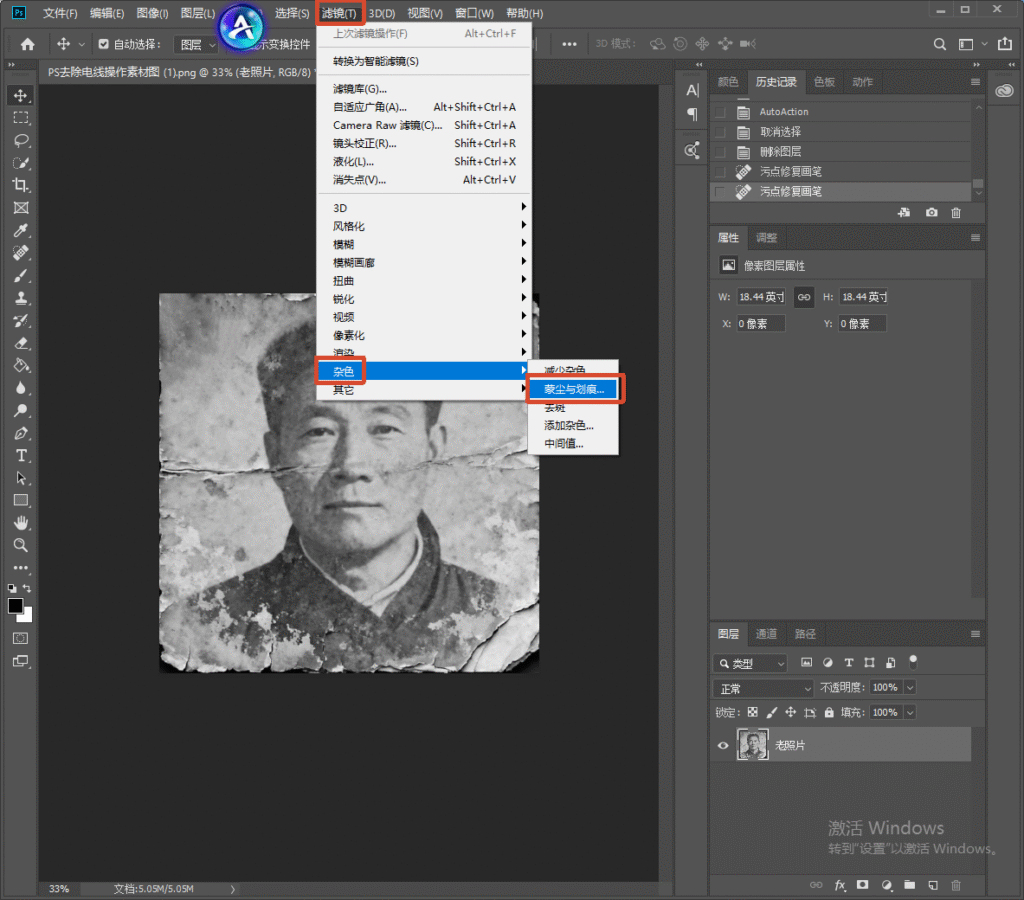Viewport: 1024px width, 900px height.
Task: Open the 类型 layer filter dropdown
Action: click(x=750, y=664)
